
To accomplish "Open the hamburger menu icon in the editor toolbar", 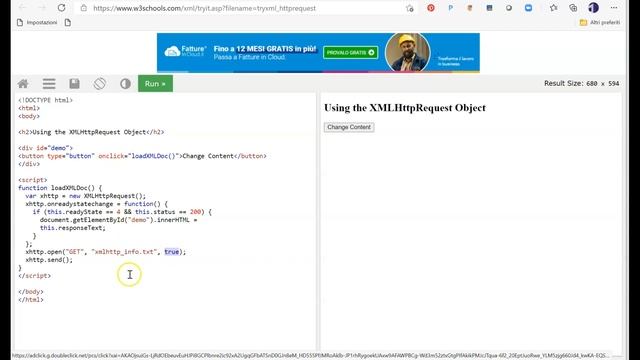I will coord(49,84).
